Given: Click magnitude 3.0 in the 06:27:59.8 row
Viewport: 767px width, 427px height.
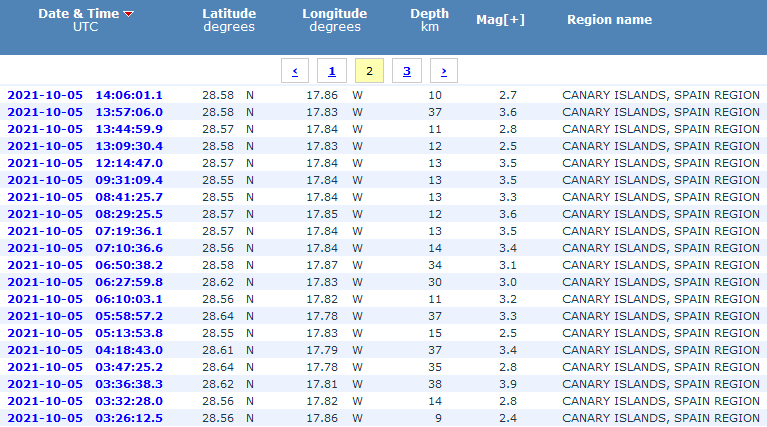Looking at the screenshot, I should pos(508,282).
